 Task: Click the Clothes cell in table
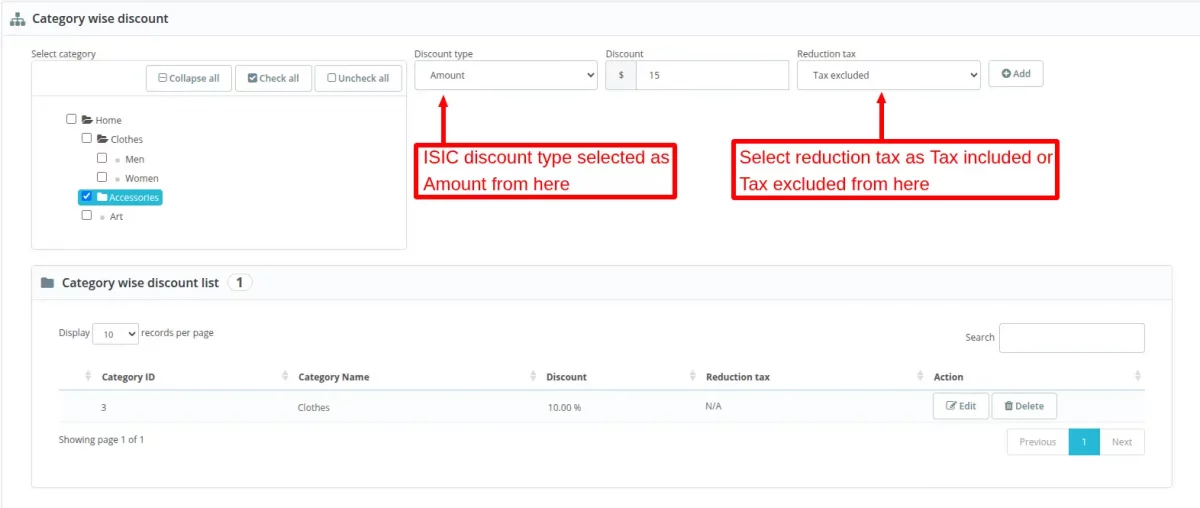(x=313, y=408)
